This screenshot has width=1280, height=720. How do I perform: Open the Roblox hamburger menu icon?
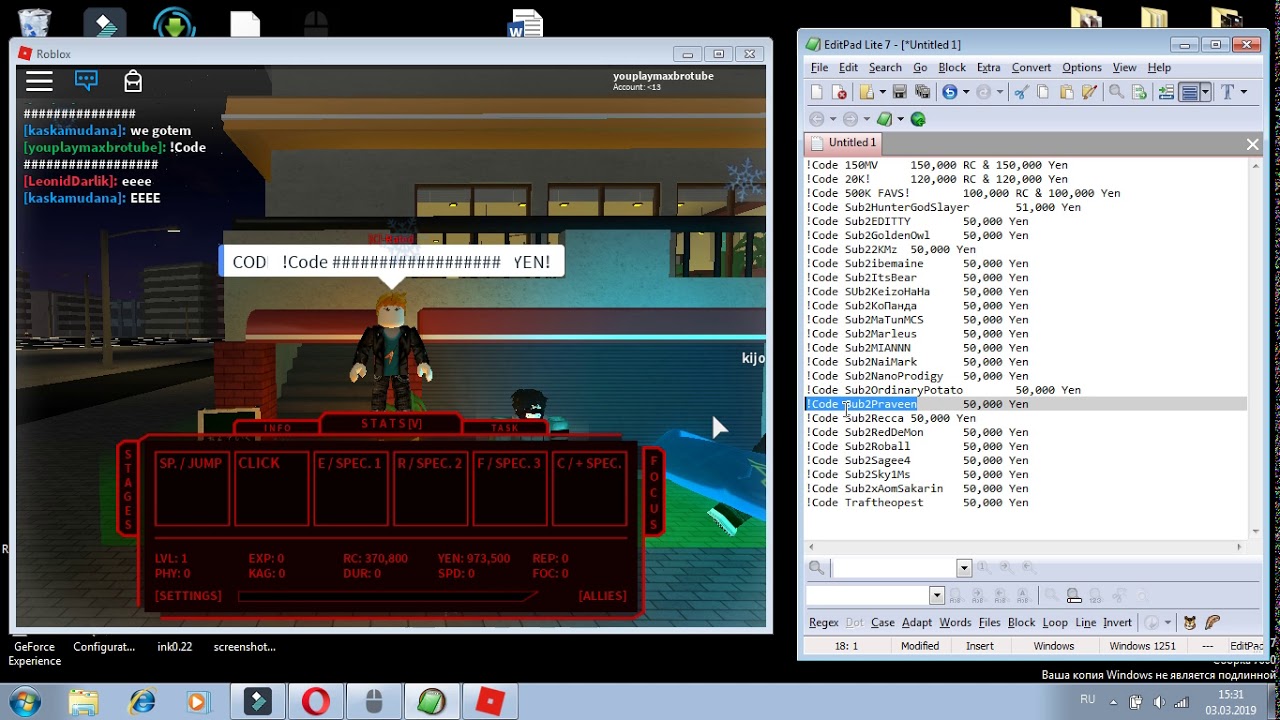pos(39,81)
